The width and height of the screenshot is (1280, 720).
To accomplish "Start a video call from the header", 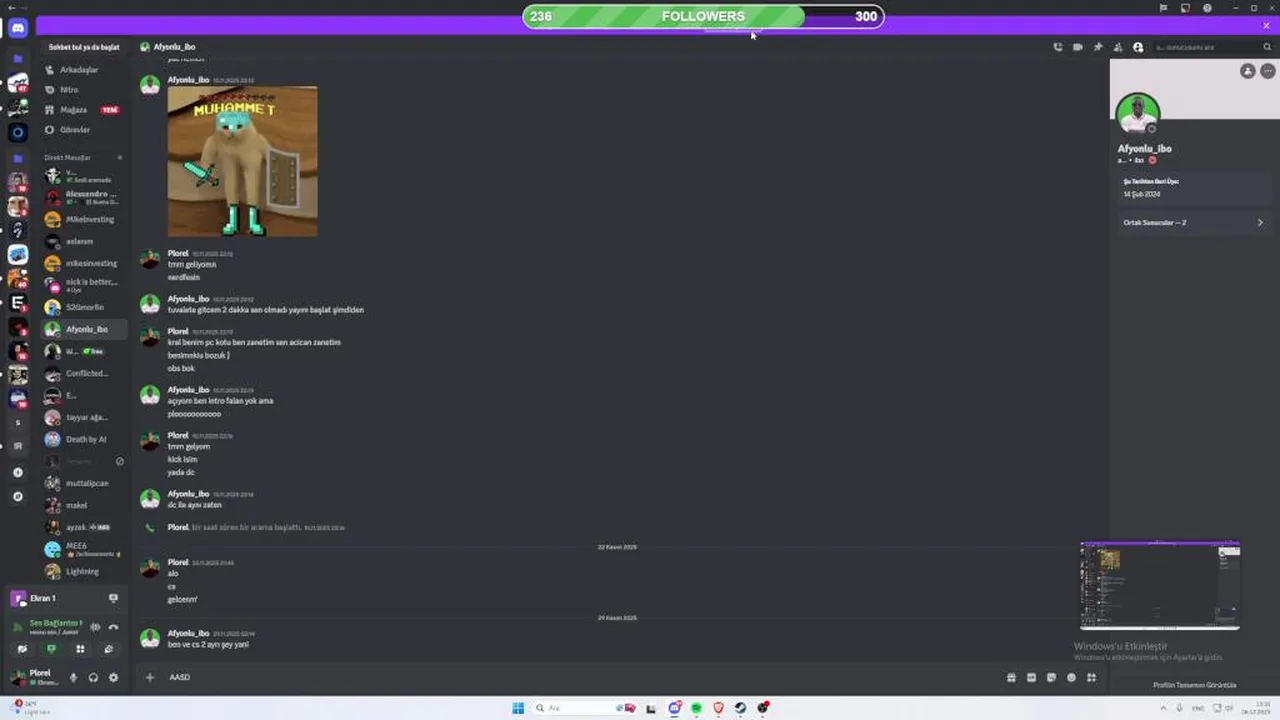I will tap(1078, 47).
